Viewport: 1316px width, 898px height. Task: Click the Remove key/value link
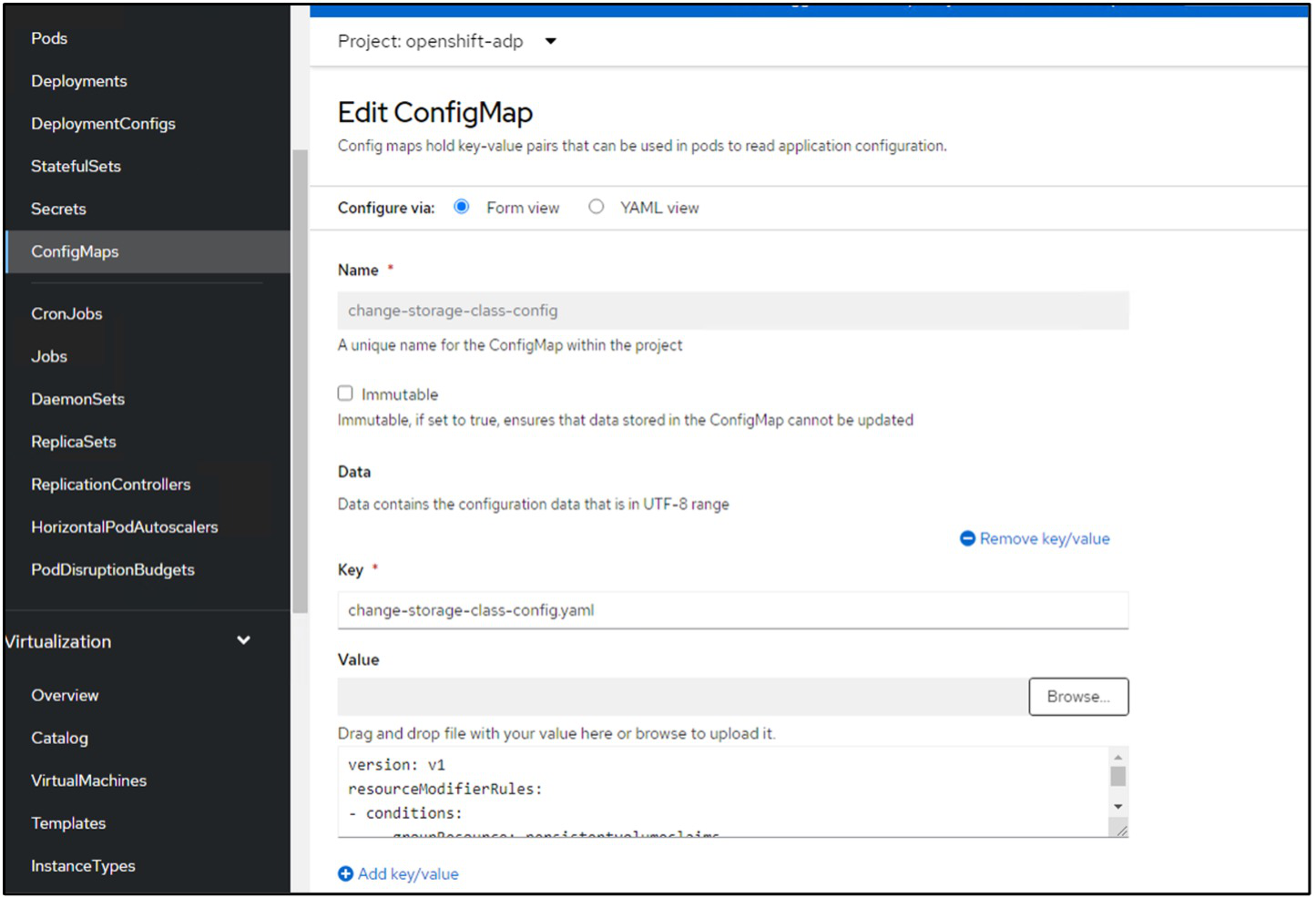1045,539
